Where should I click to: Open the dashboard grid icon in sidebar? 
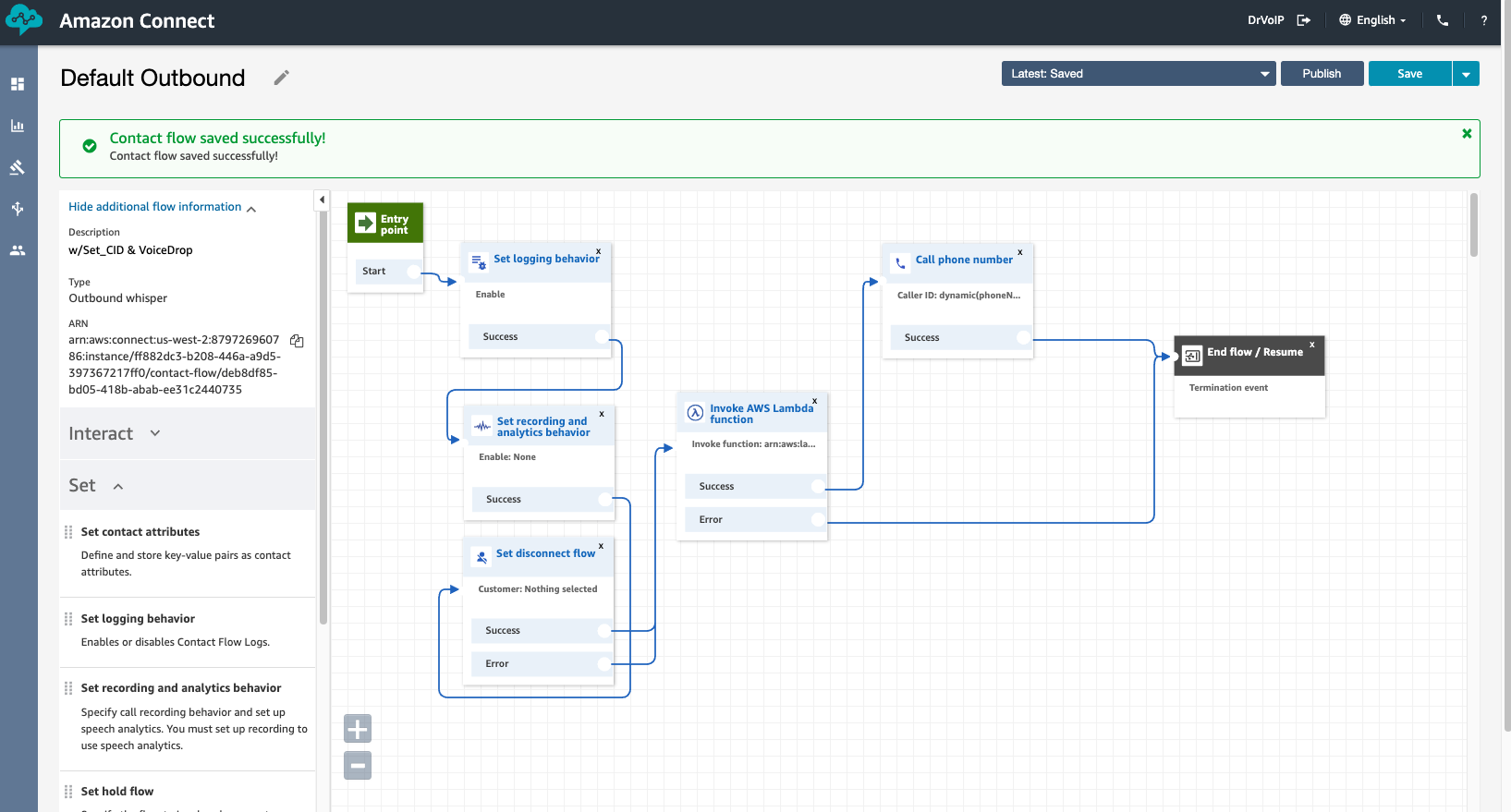click(18, 84)
